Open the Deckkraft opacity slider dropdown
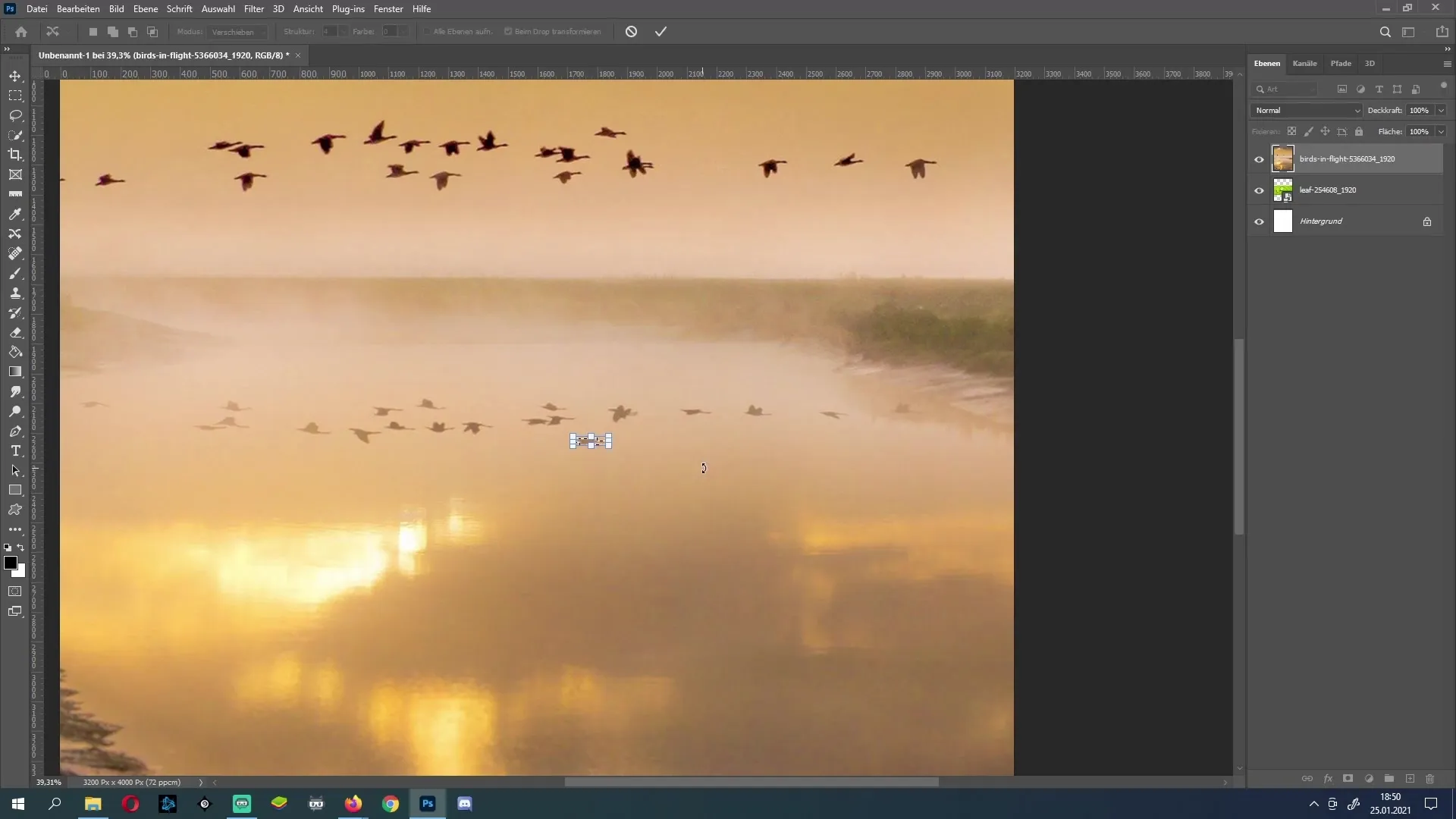The width and height of the screenshot is (1456, 819). (1441, 111)
